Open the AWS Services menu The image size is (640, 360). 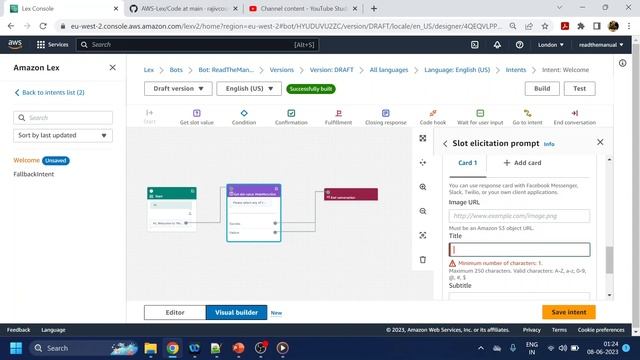coord(53,44)
